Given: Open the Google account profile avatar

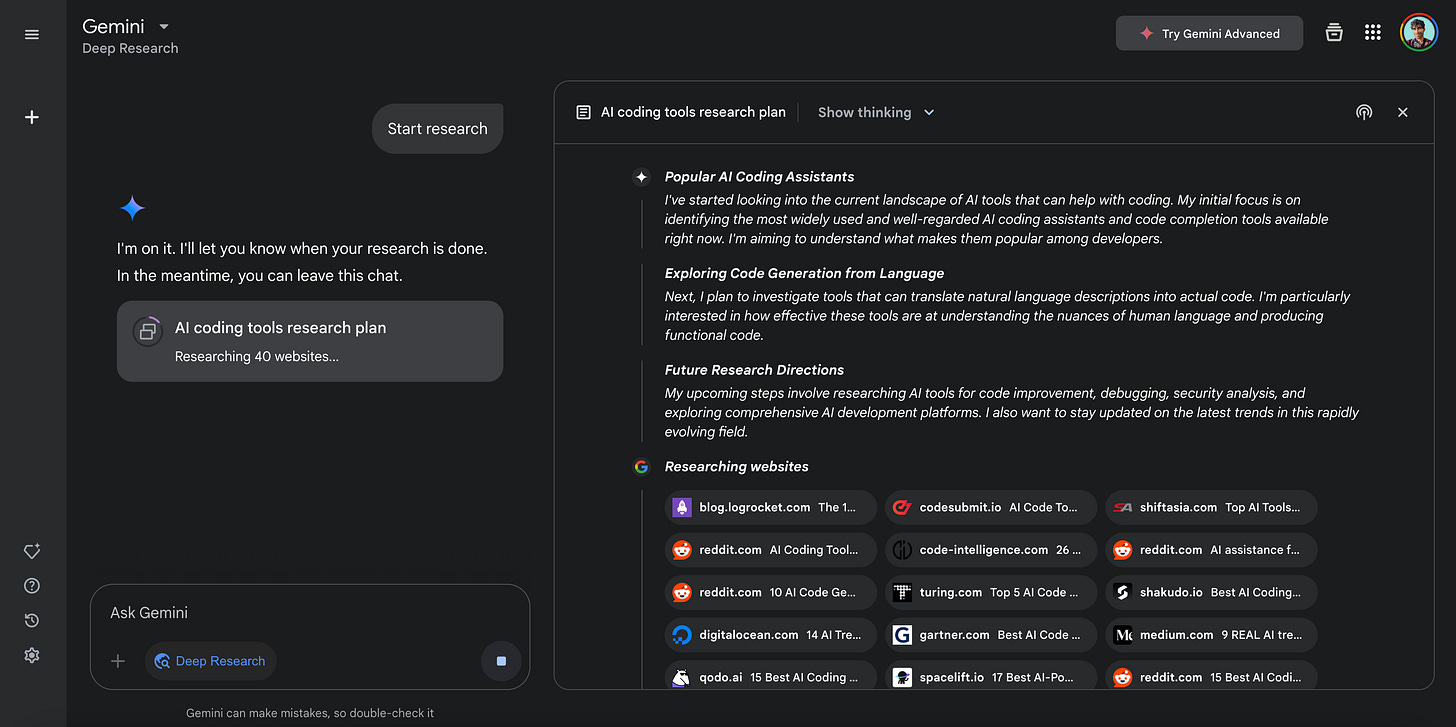Looking at the screenshot, I should [1418, 33].
